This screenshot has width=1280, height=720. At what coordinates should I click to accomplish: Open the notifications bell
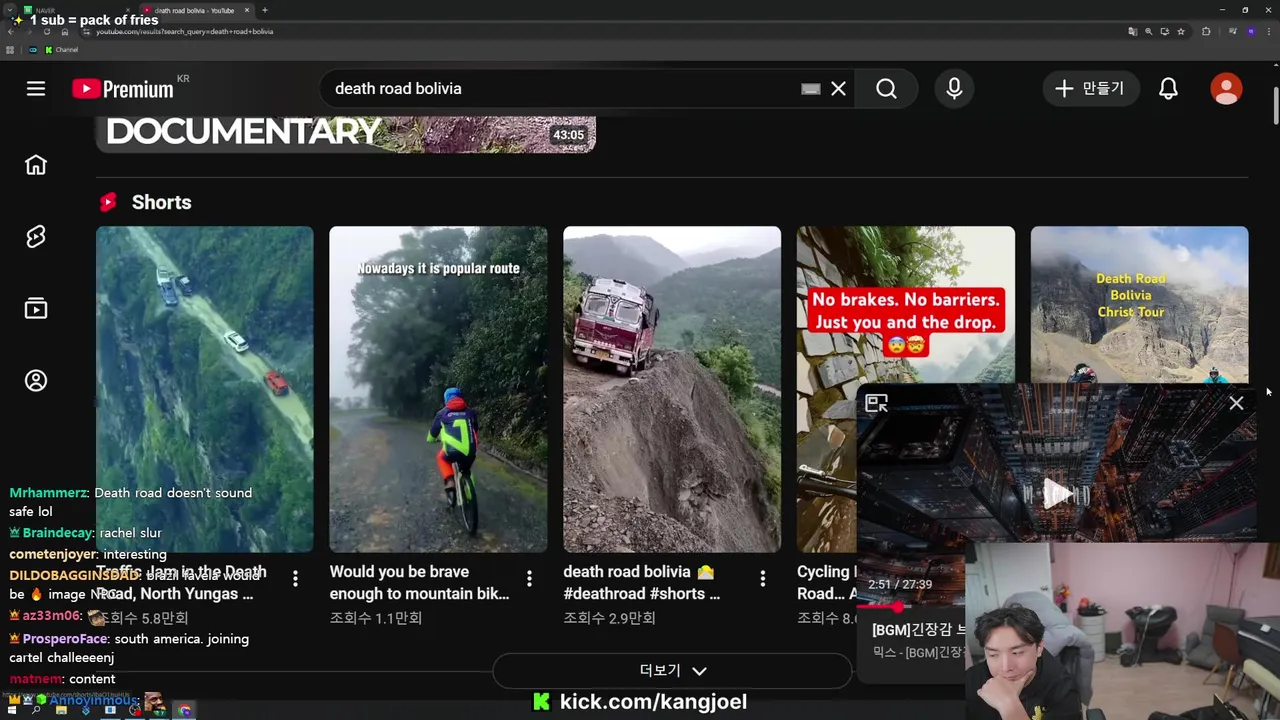click(x=1168, y=89)
